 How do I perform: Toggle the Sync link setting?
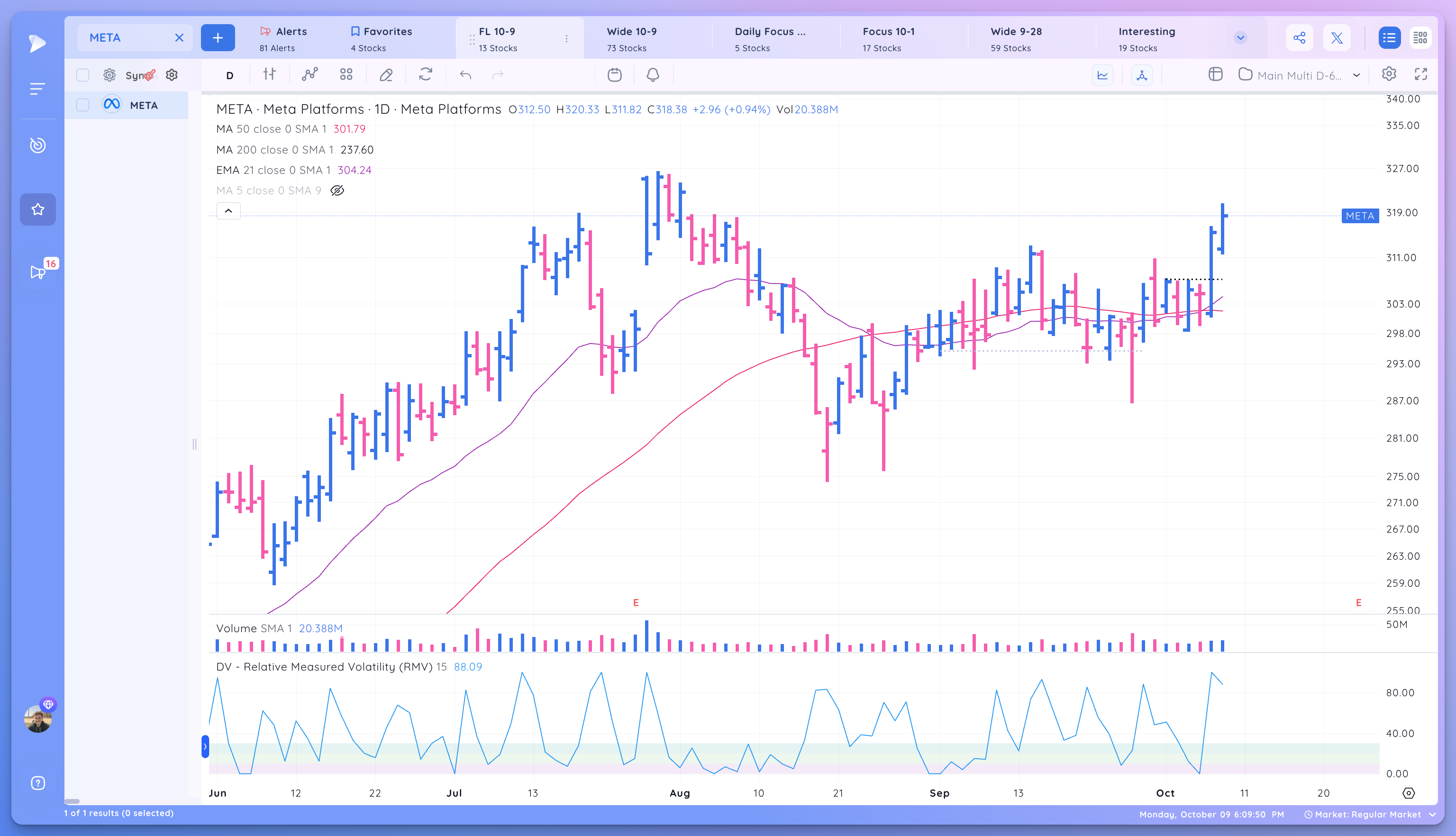141,75
